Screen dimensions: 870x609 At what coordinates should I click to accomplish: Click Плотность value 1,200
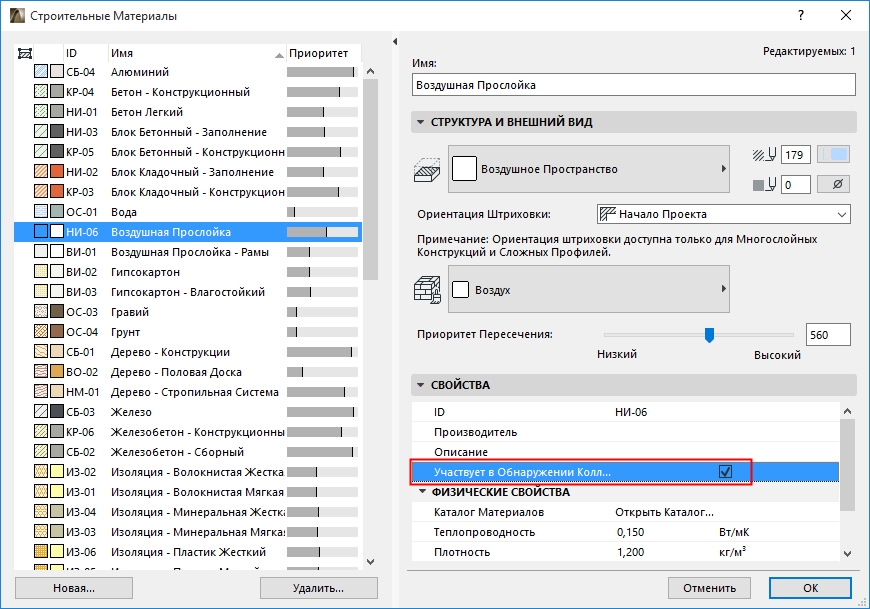630,552
